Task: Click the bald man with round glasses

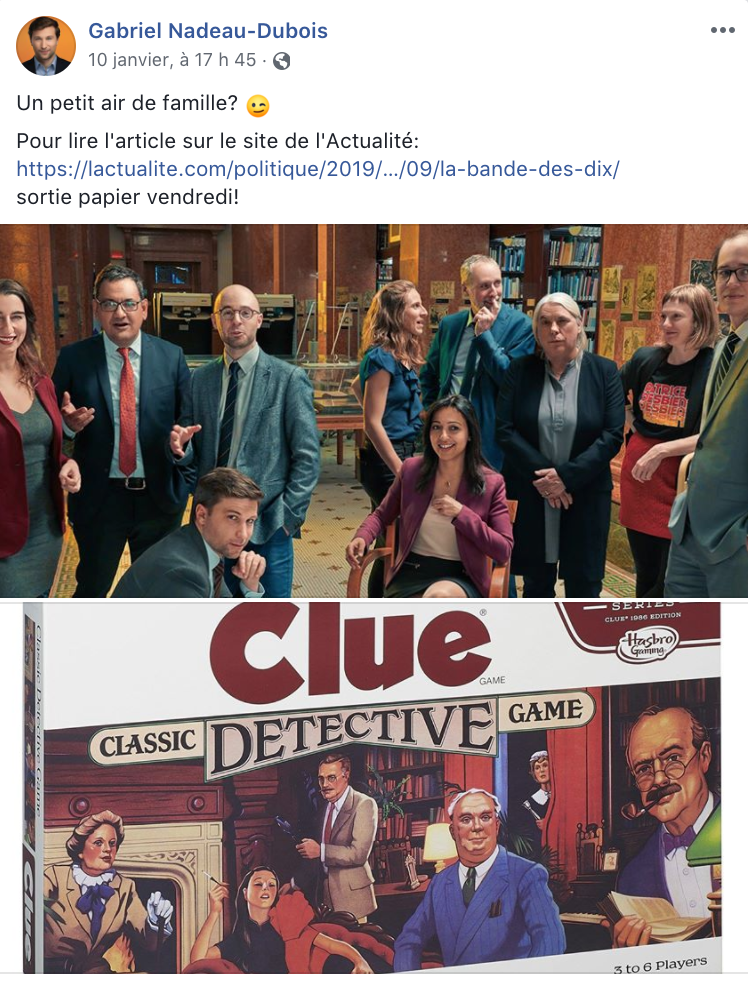Action: tap(251, 407)
